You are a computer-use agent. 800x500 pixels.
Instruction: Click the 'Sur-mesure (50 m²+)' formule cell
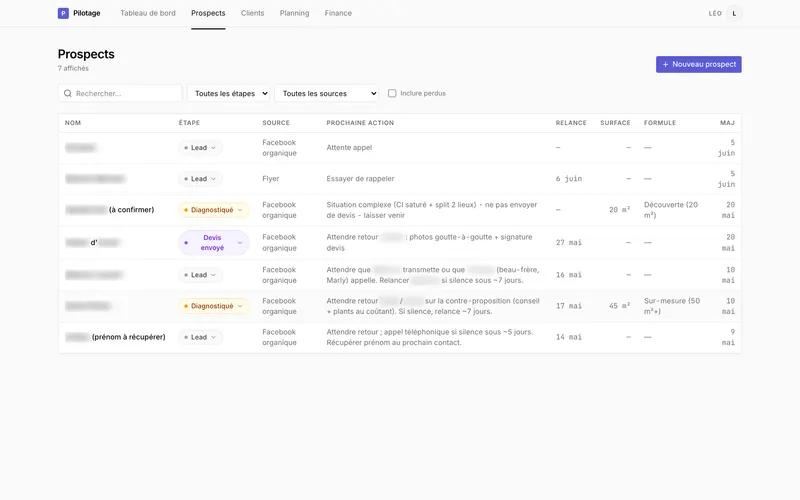pyautogui.click(x=672, y=306)
